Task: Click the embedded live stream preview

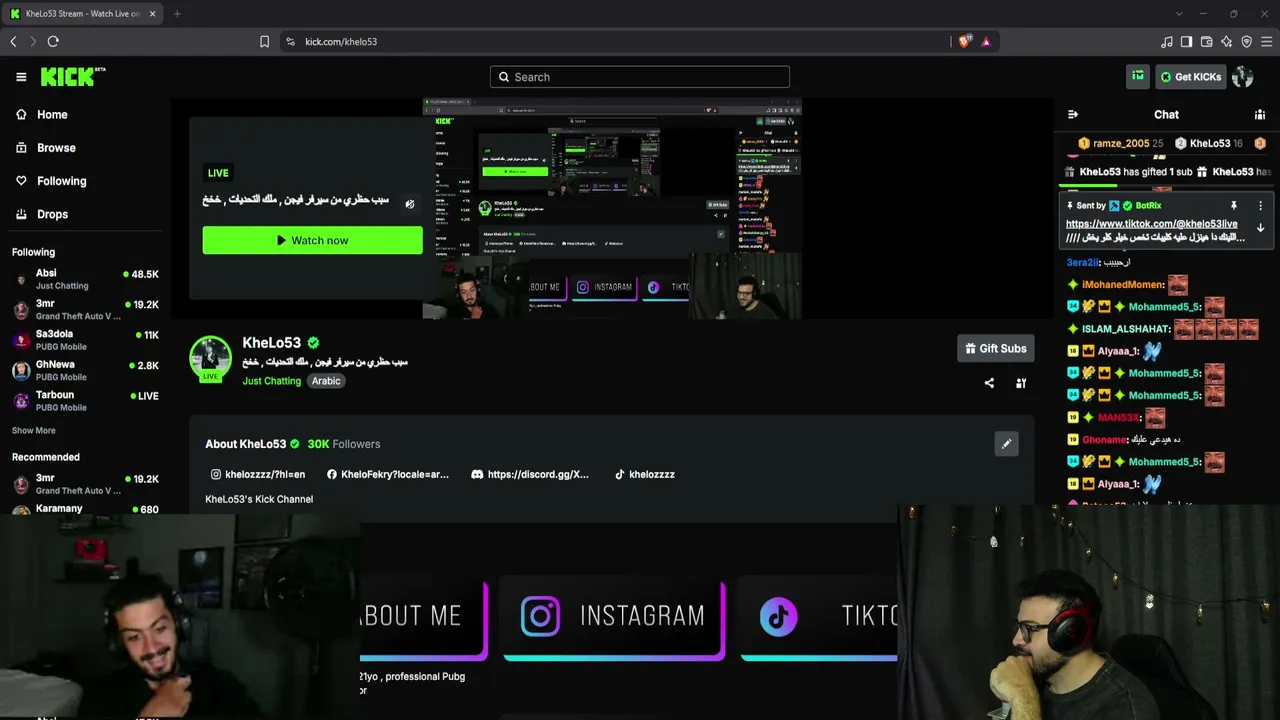Action: (612, 209)
